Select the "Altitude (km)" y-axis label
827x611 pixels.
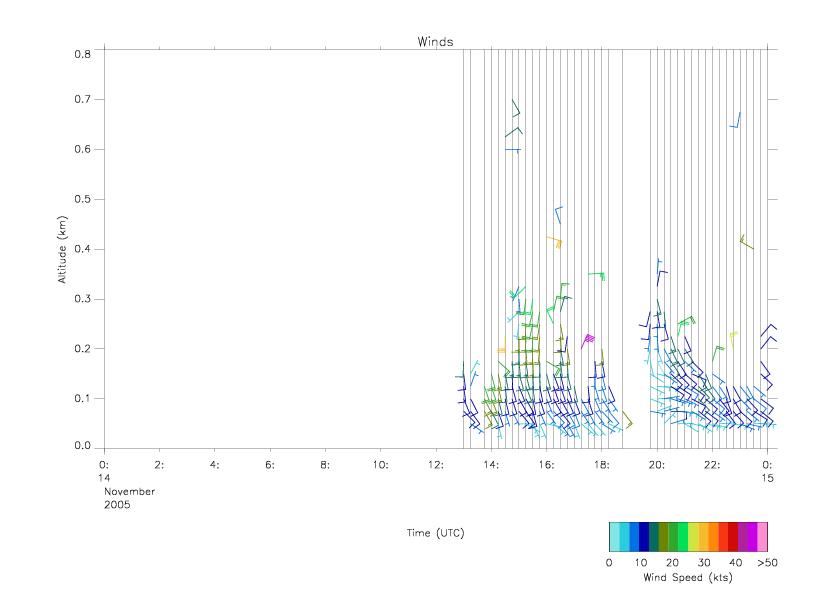62,250
